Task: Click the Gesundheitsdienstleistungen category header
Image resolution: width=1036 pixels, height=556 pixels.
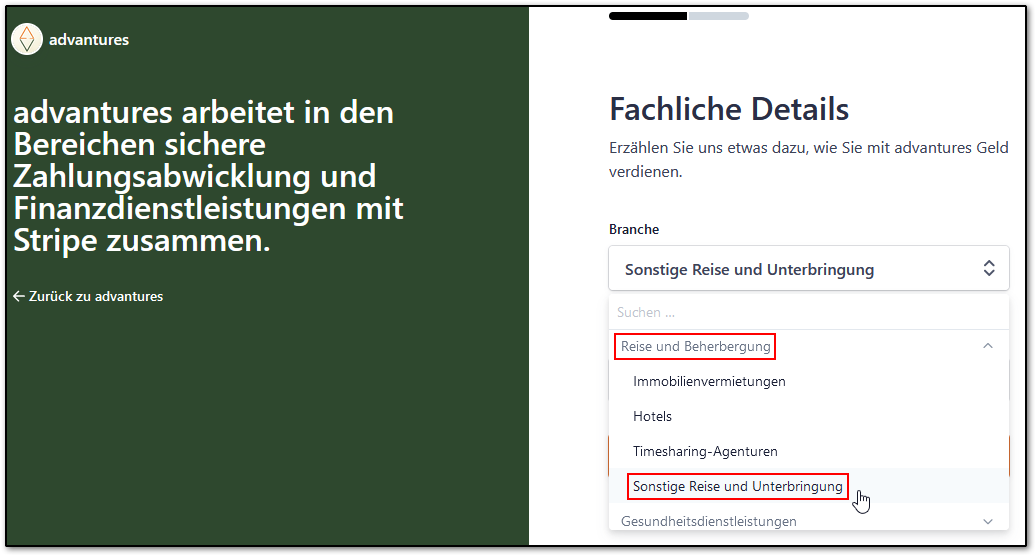Action: click(708, 521)
